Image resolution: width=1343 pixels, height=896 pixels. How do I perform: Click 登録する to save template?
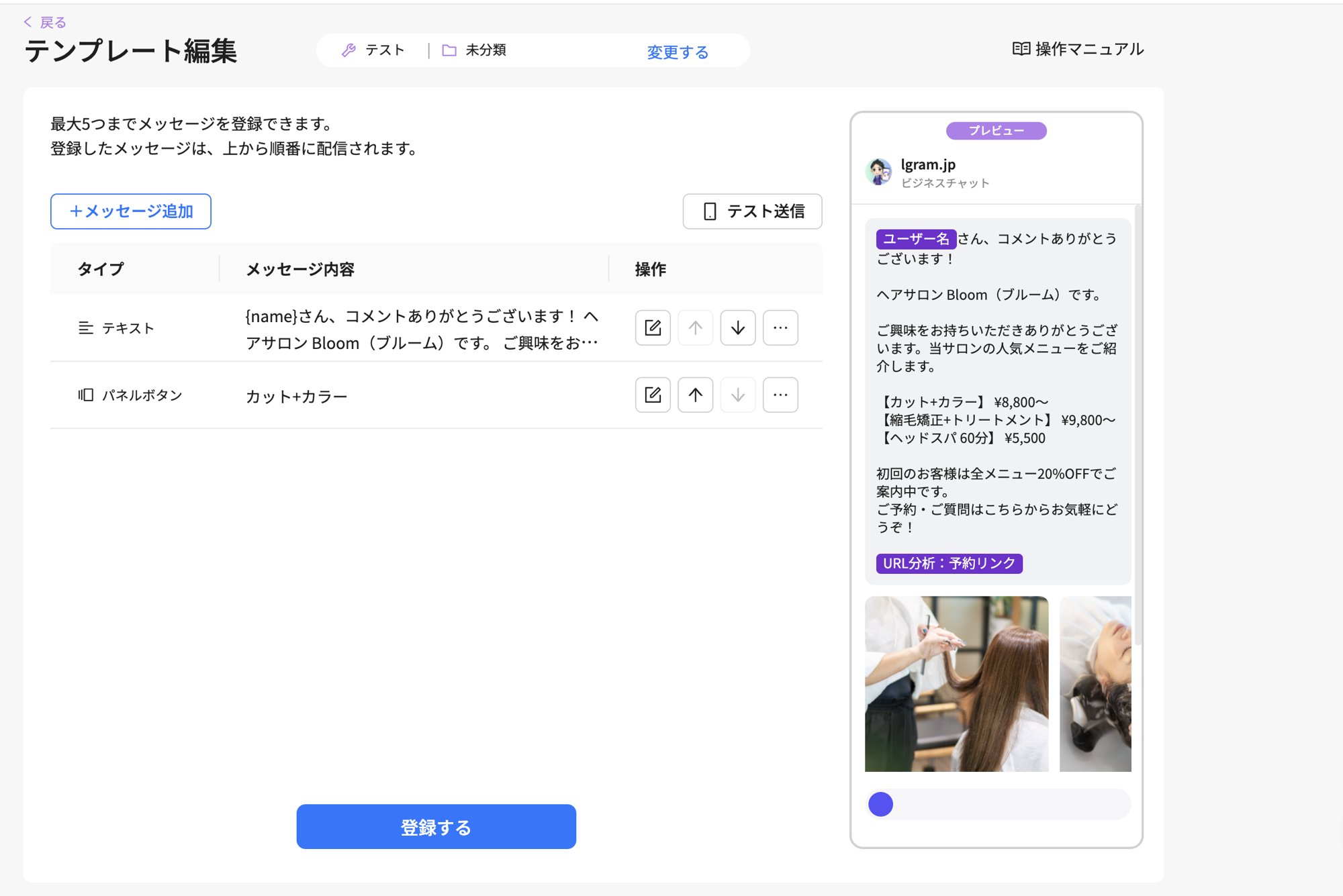(x=436, y=826)
